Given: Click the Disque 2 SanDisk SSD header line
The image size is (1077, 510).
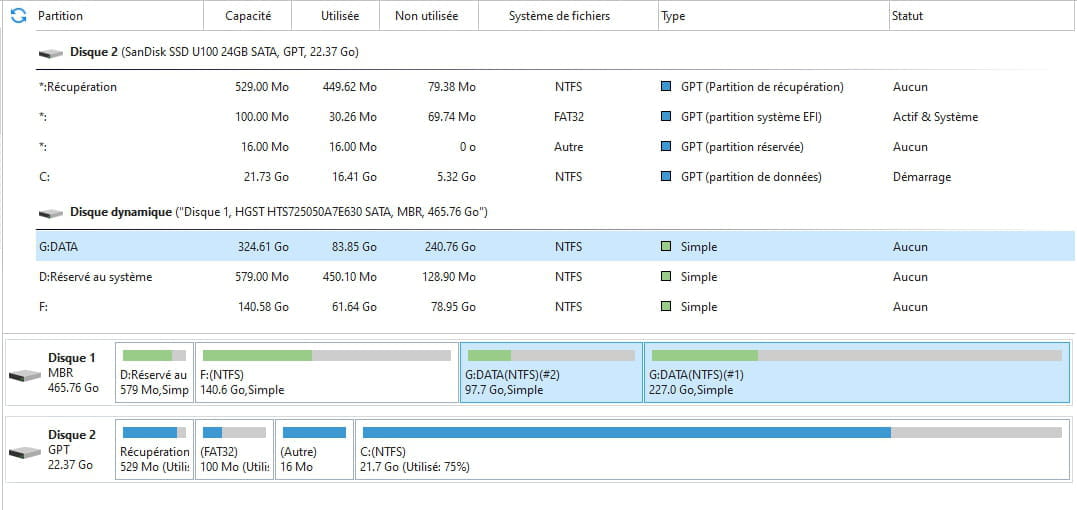Looking at the screenshot, I should 214,52.
